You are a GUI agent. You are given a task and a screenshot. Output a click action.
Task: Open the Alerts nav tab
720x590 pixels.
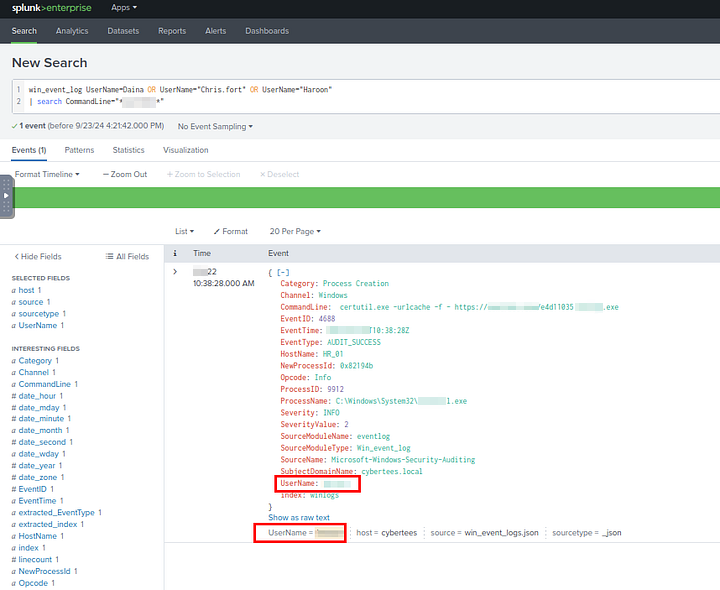tap(215, 31)
